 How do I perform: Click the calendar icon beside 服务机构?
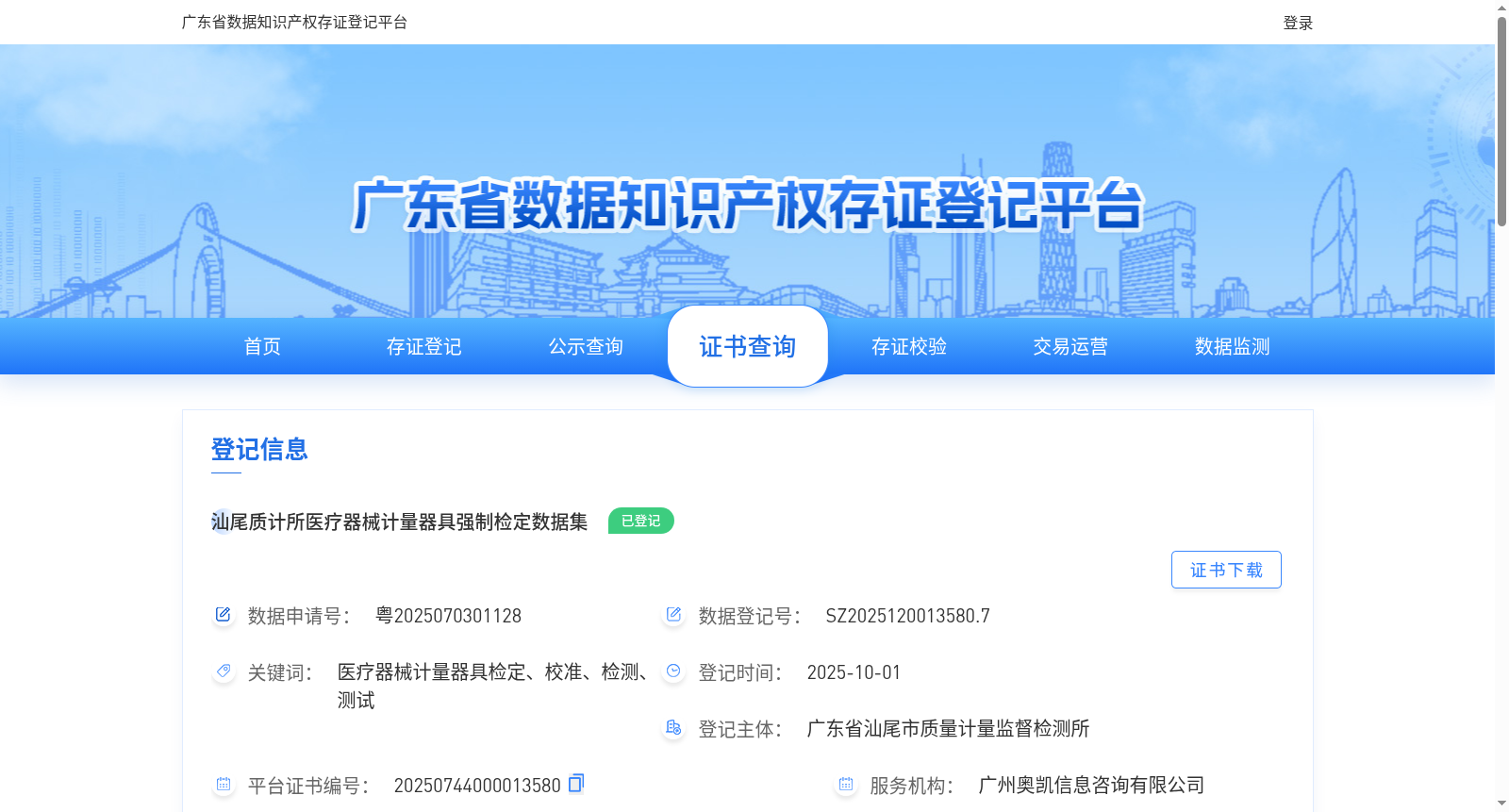(x=845, y=785)
